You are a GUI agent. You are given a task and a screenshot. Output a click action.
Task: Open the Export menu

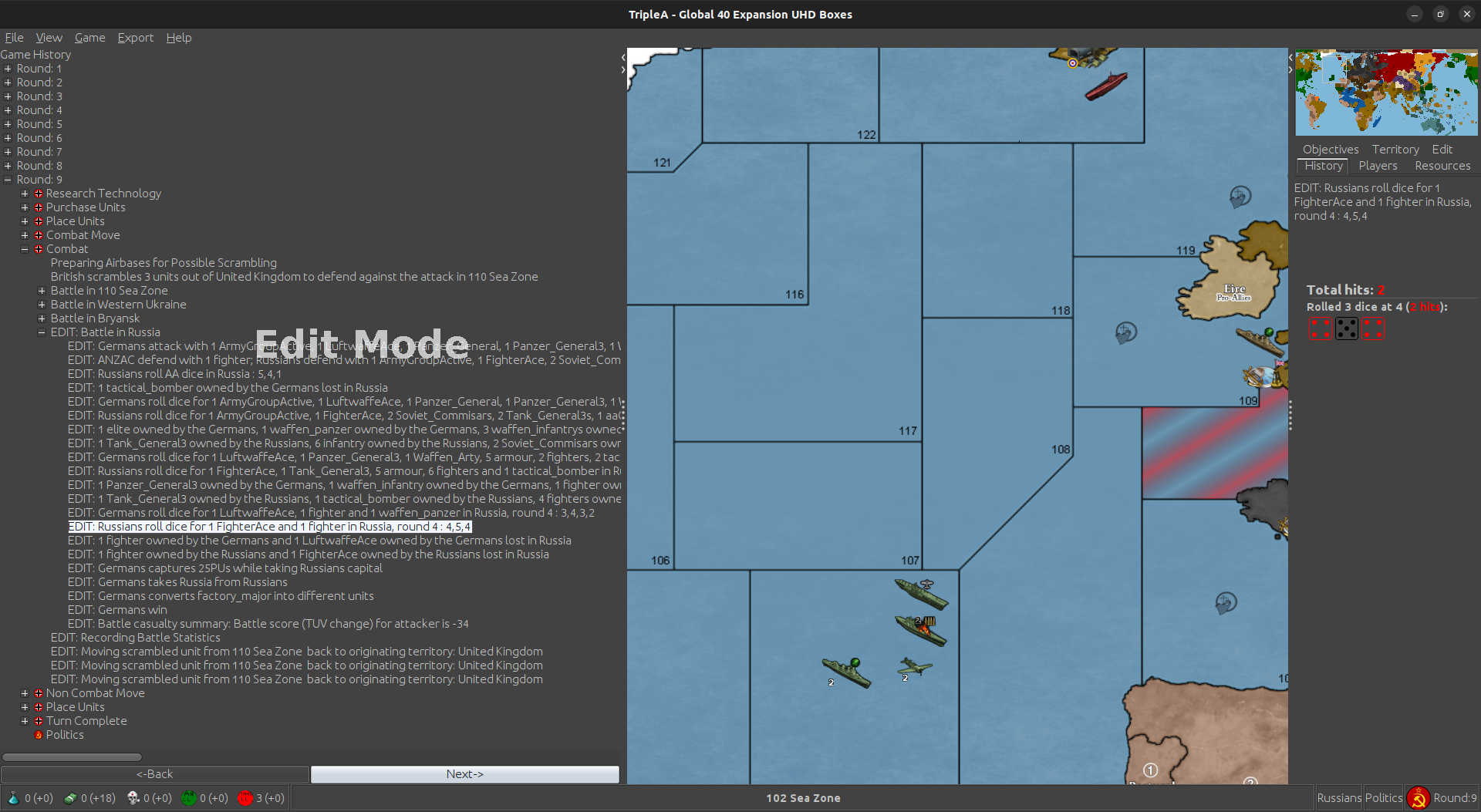[x=135, y=38]
